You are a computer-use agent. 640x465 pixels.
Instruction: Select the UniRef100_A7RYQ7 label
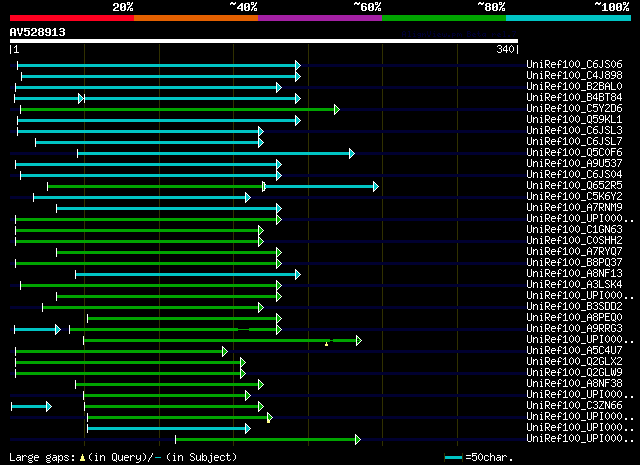(x=574, y=252)
